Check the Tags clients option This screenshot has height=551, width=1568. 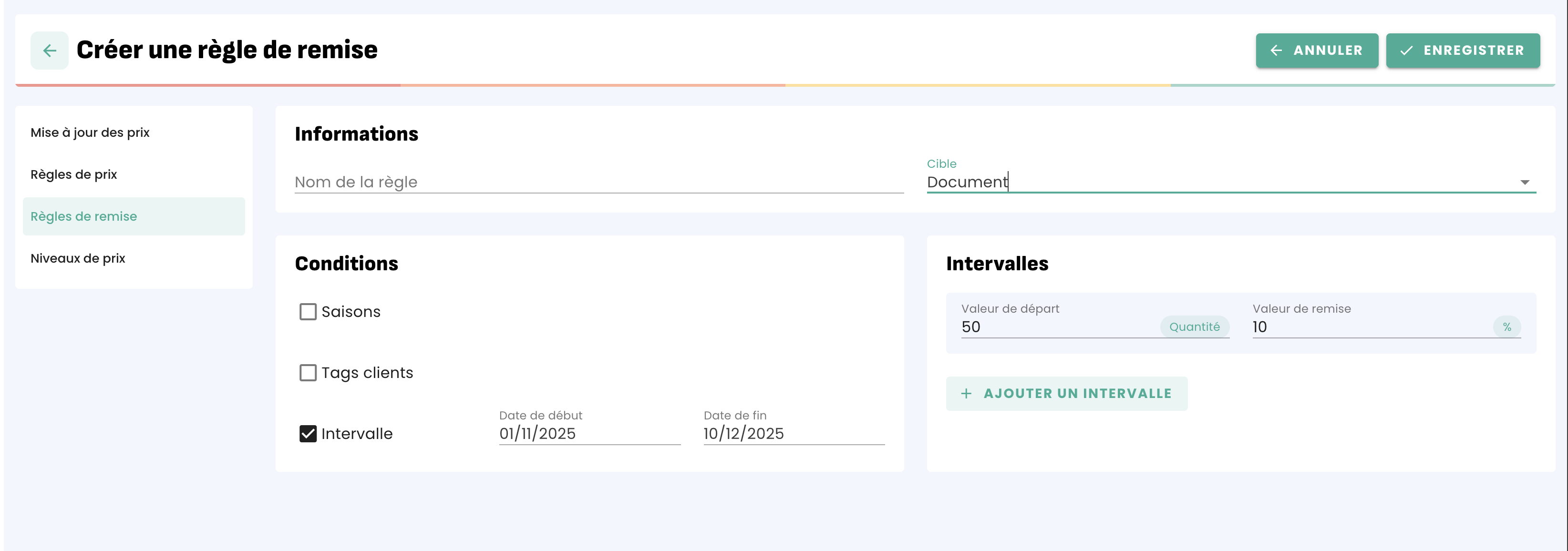[x=308, y=372]
